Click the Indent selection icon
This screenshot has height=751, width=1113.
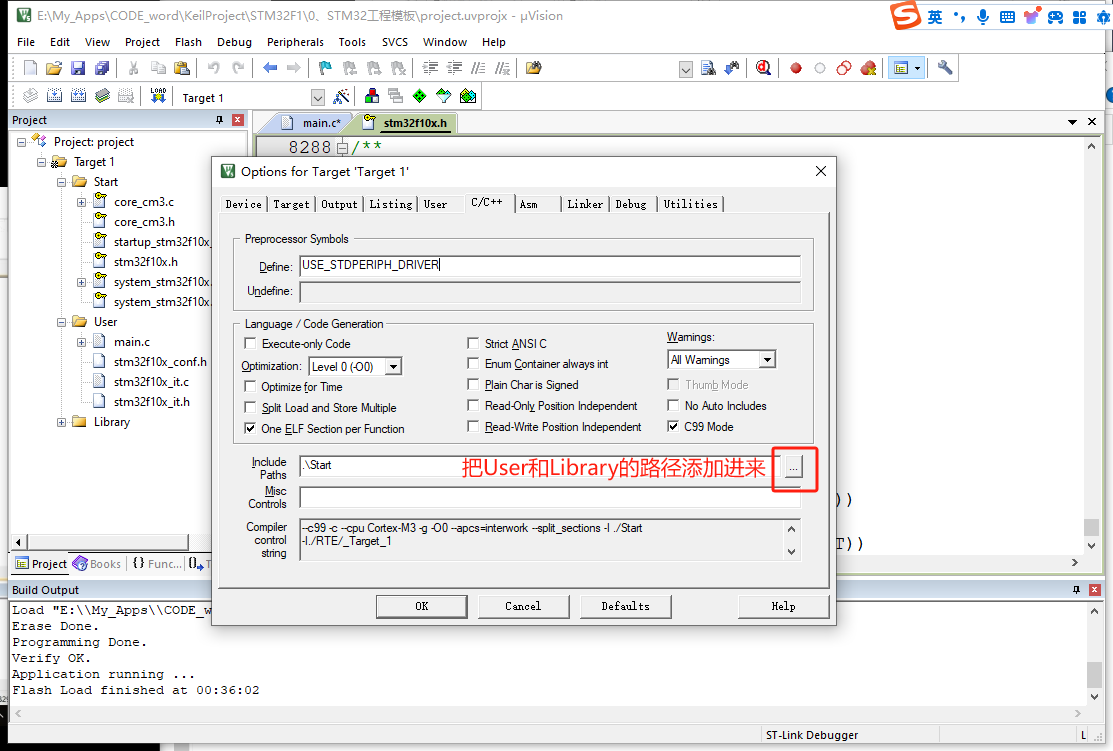point(430,68)
